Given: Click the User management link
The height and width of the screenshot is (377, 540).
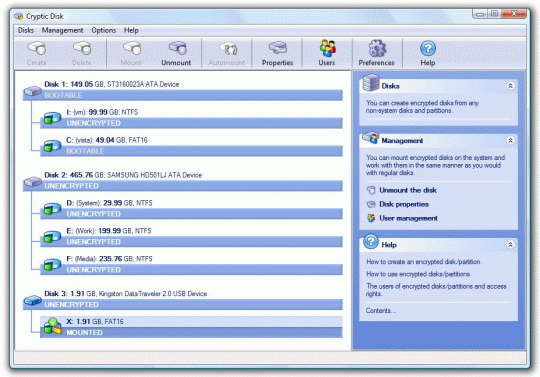Looking at the screenshot, I should tap(408, 218).
